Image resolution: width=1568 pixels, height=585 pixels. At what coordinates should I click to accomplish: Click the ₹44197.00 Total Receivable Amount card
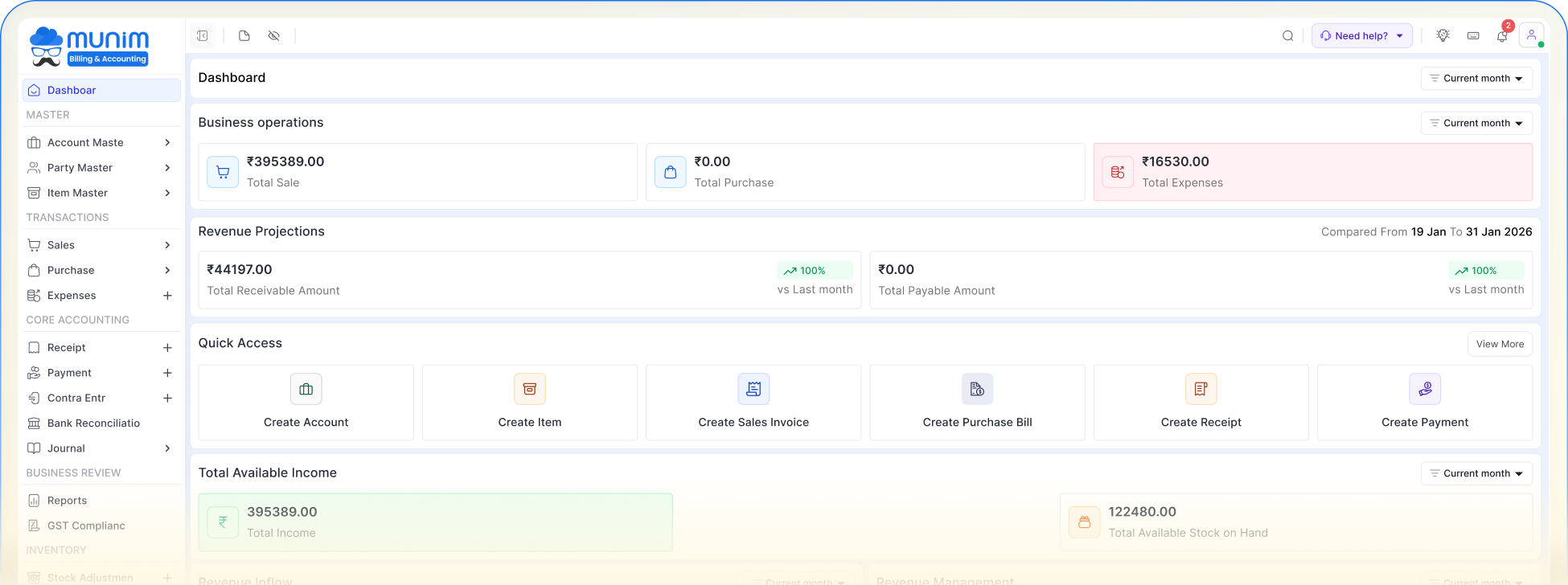(530, 280)
